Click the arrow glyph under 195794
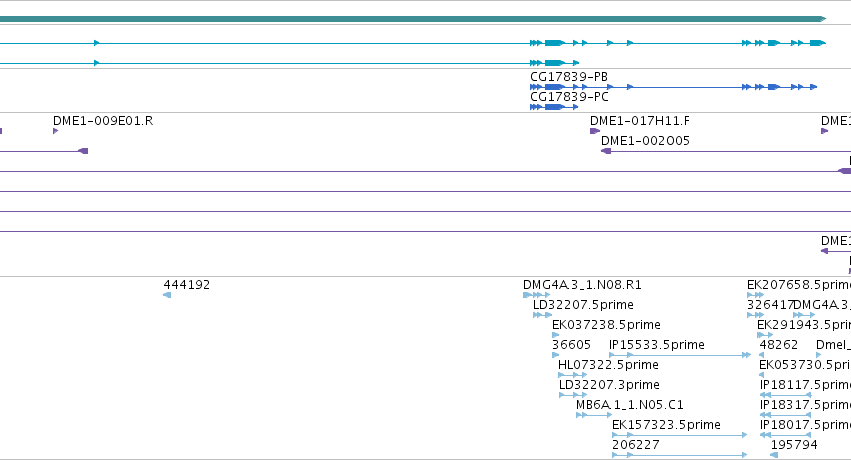 (x=774, y=455)
